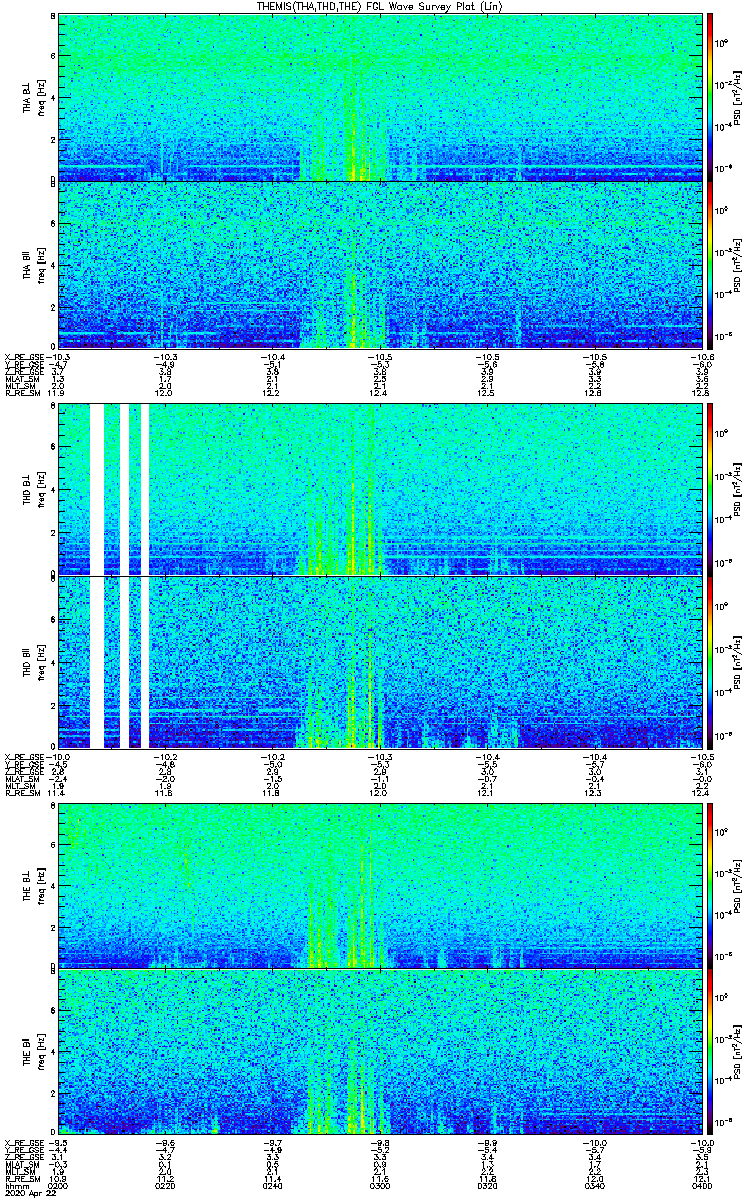This screenshot has height=1200, width=750.
Task: Click the 'THA B∥ freq [Hz]' axis label
Action: point(33,265)
